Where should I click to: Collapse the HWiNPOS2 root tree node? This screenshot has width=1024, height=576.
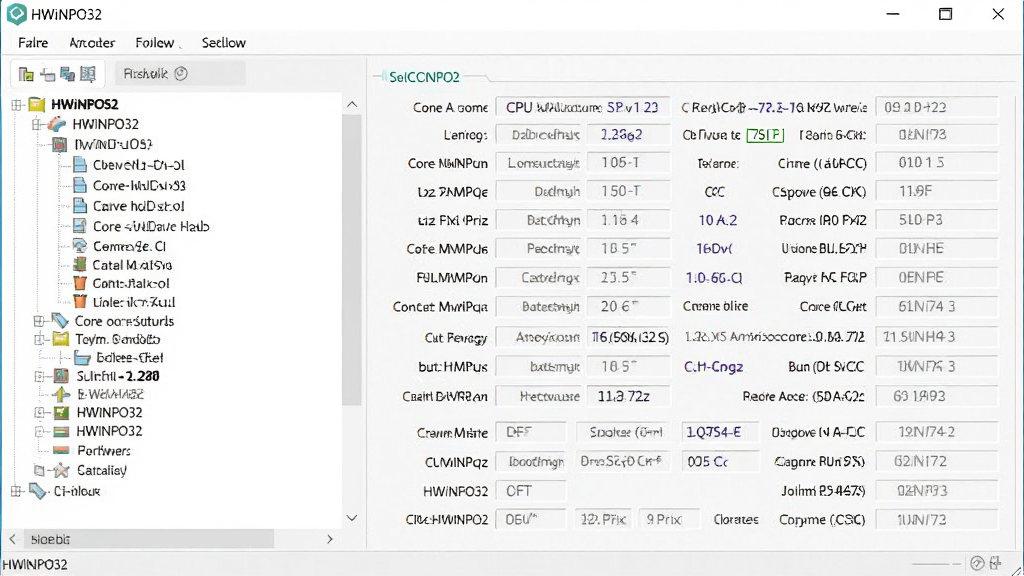coord(17,104)
